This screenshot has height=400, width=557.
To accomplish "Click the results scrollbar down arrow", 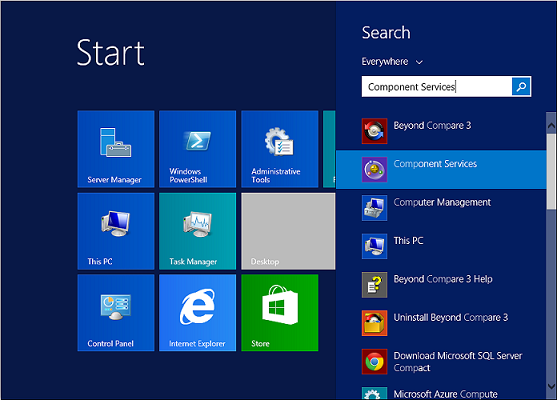I will 551,387.
